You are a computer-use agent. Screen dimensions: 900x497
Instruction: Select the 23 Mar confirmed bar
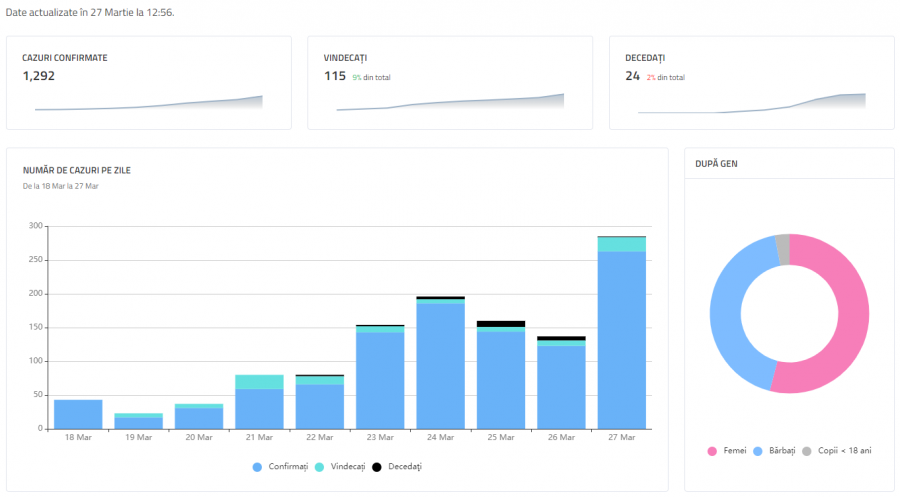[x=380, y=380]
